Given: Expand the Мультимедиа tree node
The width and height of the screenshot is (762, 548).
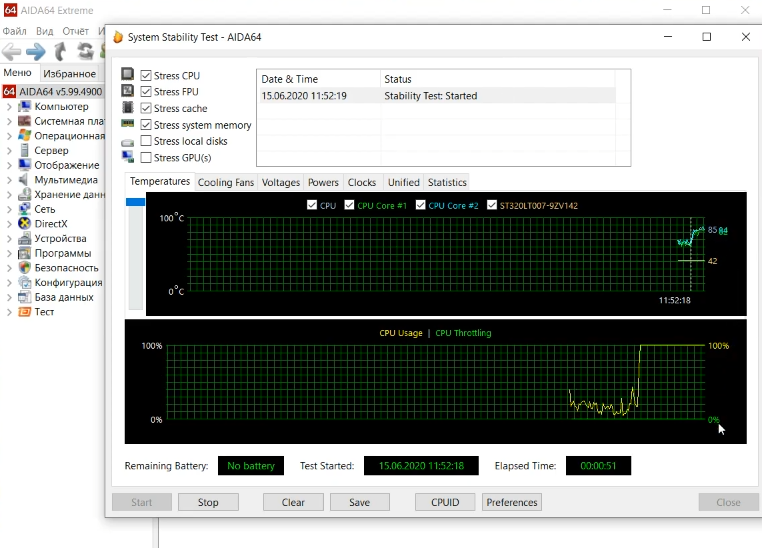Looking at the screenshot, I should point(9,180).
